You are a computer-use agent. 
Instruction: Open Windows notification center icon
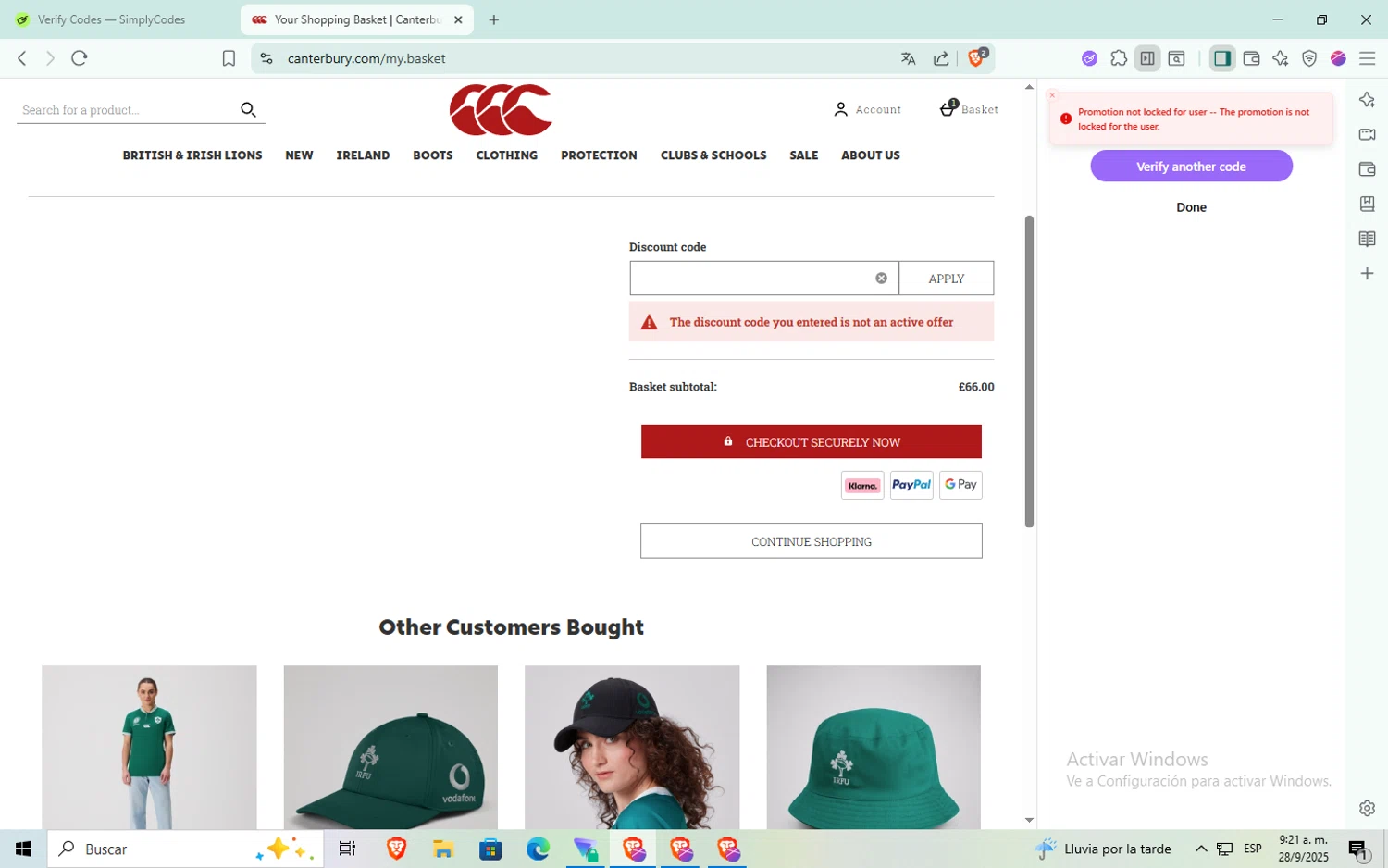click(x=1358, y=849)
